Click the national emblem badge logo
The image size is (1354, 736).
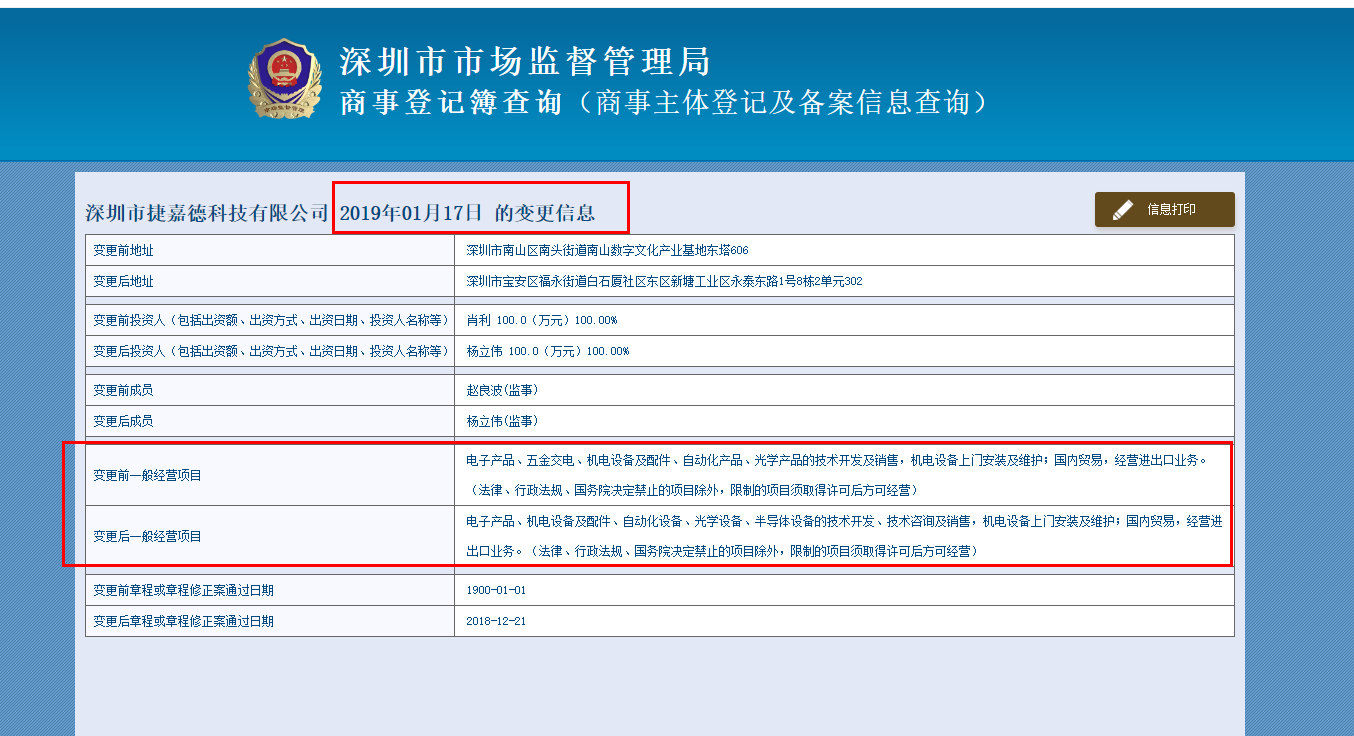tap(284, 78)
